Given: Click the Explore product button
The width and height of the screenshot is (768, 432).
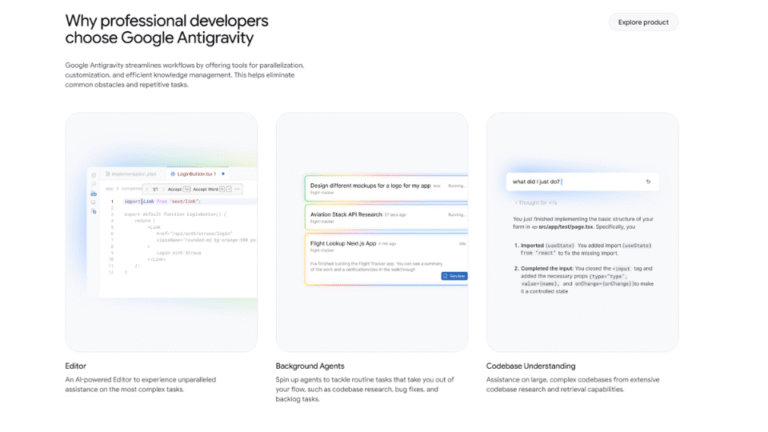Looking at the screenshot, I should coord(643,22).
